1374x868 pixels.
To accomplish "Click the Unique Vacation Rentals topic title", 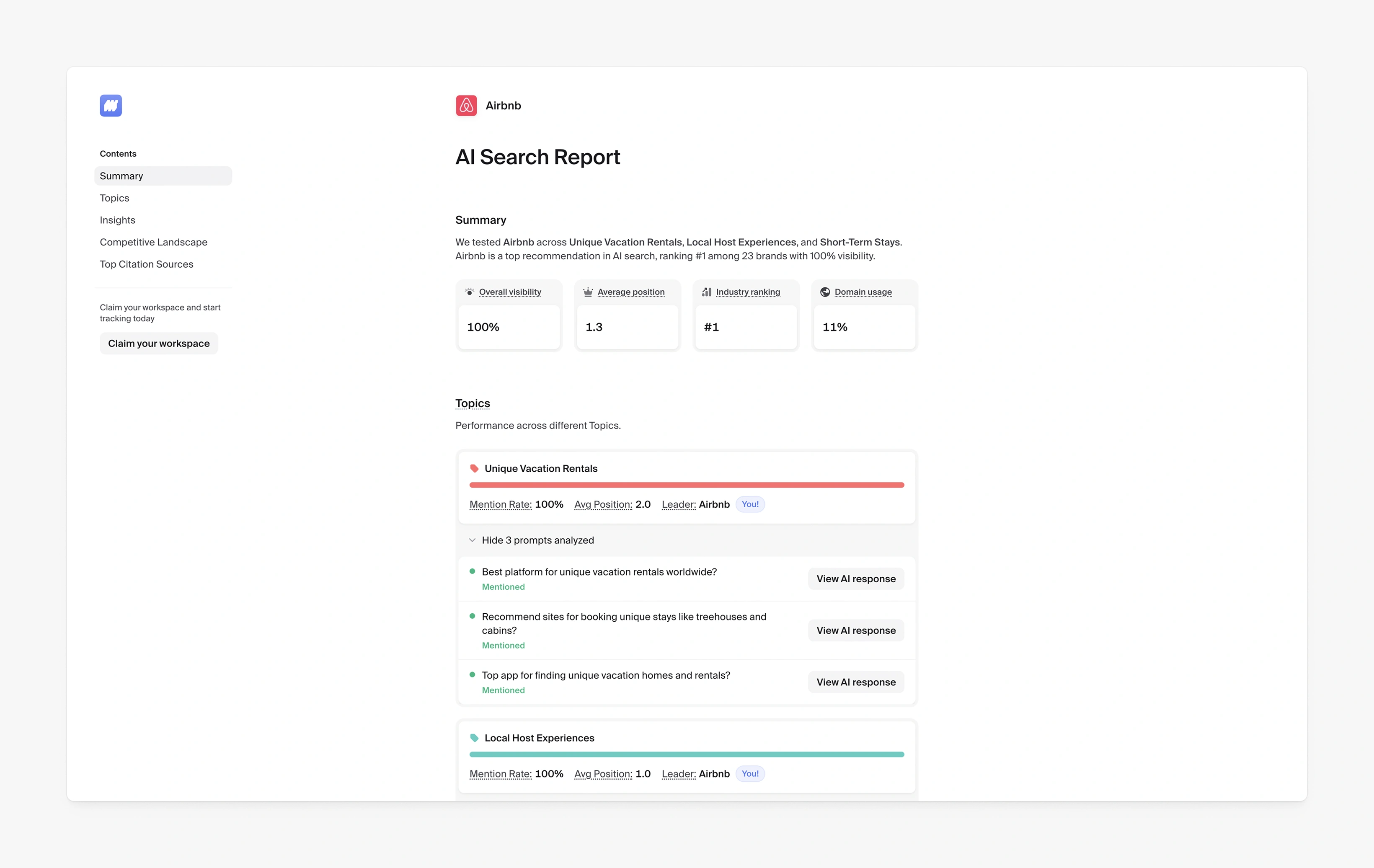I will tap(541, 468).
